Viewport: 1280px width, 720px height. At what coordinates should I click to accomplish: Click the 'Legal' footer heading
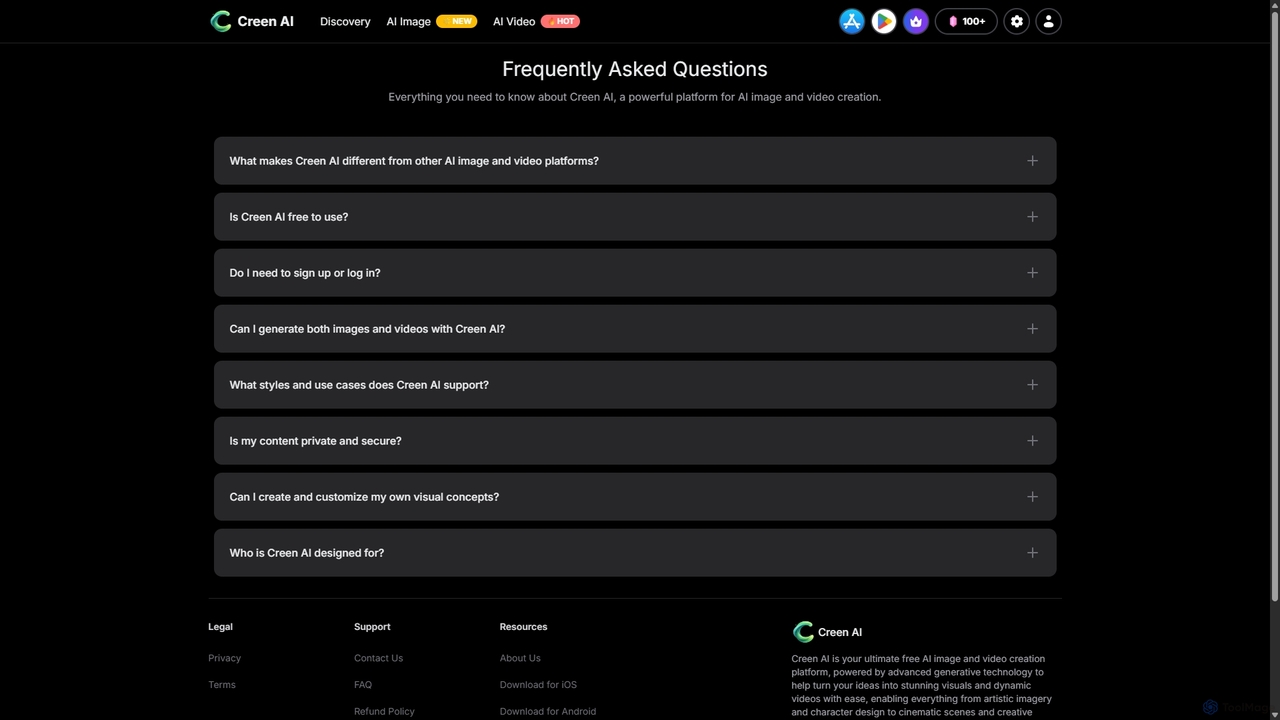pos(220,627)
